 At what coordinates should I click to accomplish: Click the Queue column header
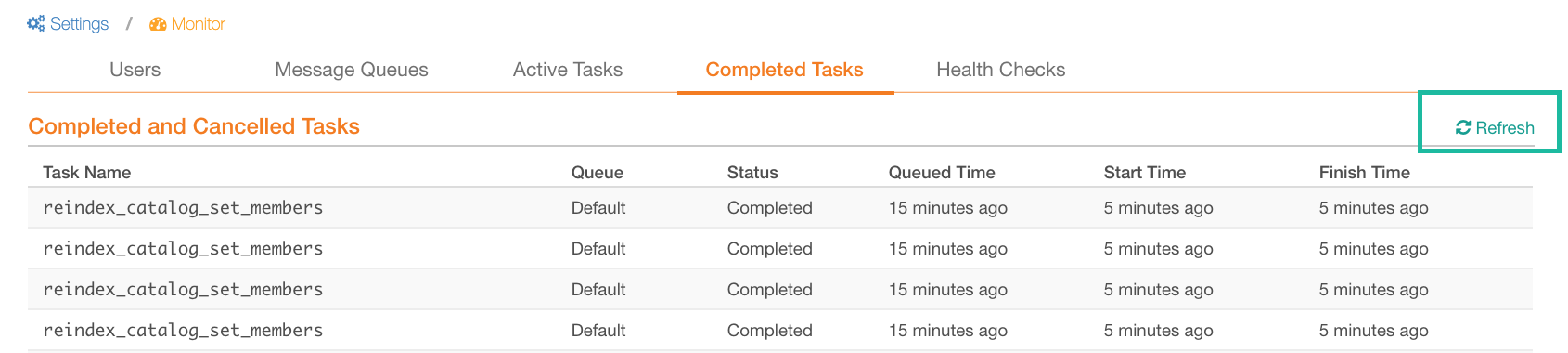[x=598, y=173]
